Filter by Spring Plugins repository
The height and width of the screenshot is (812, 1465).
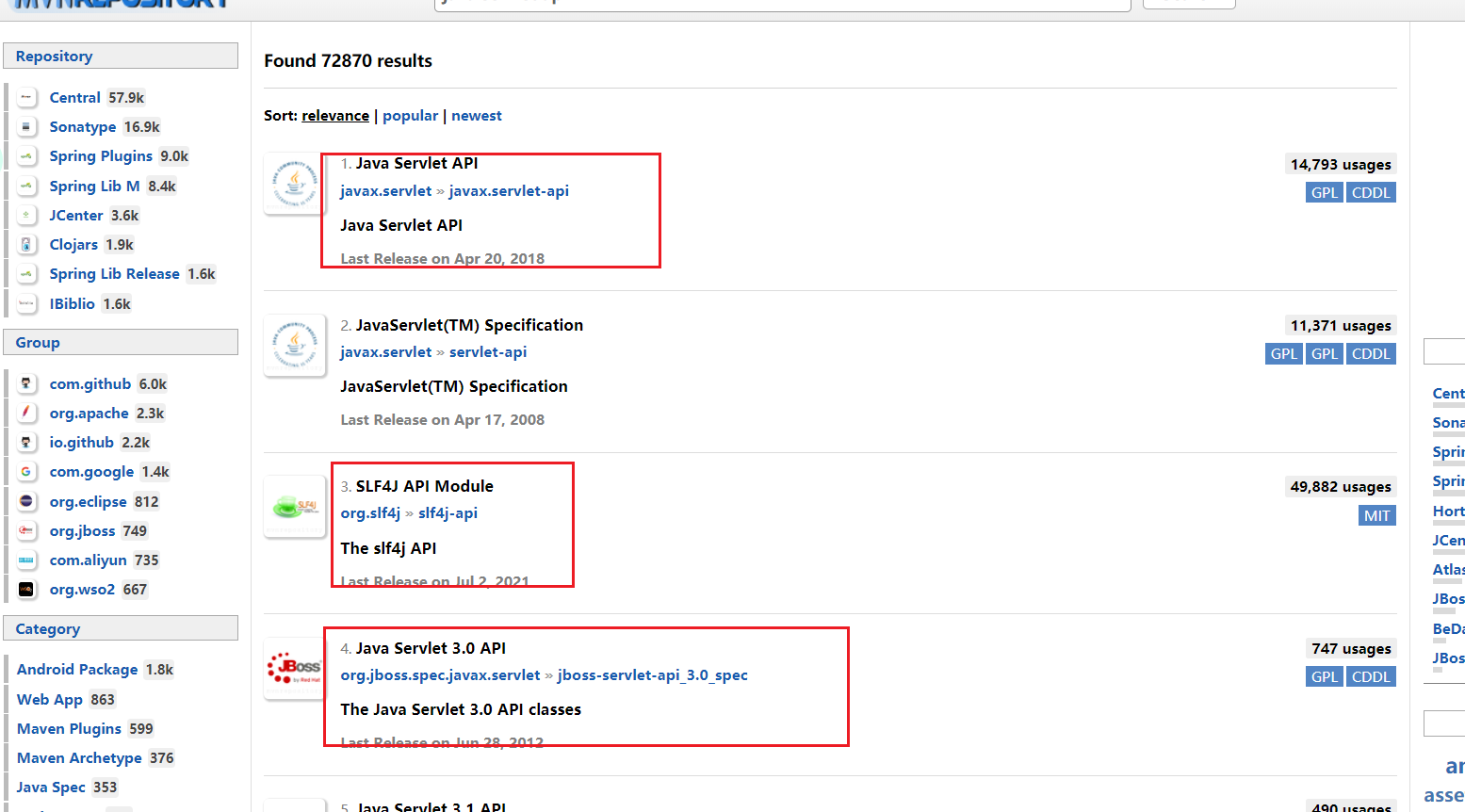click(101, 156)
